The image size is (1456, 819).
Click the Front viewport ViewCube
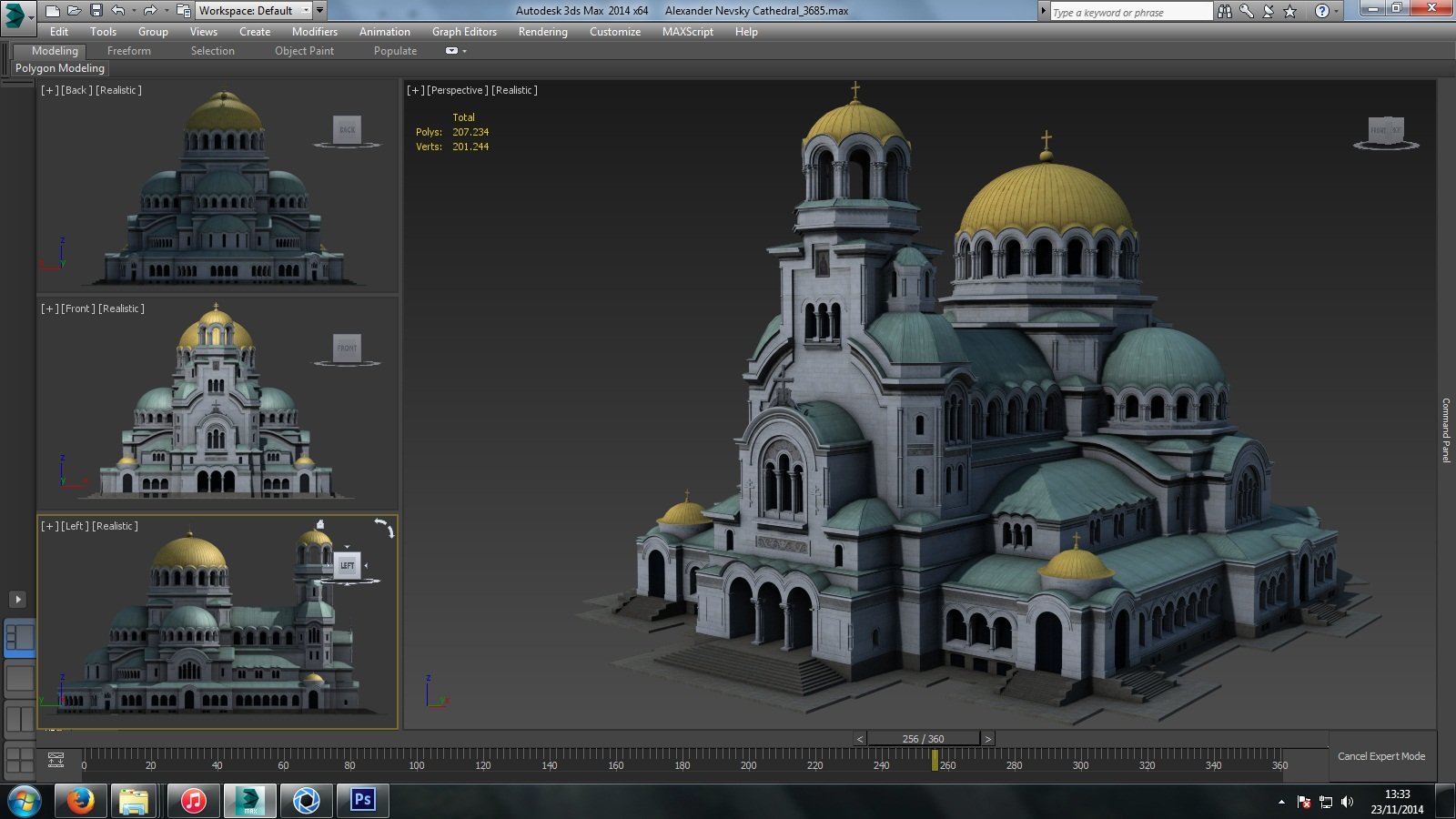coord(347,348)
